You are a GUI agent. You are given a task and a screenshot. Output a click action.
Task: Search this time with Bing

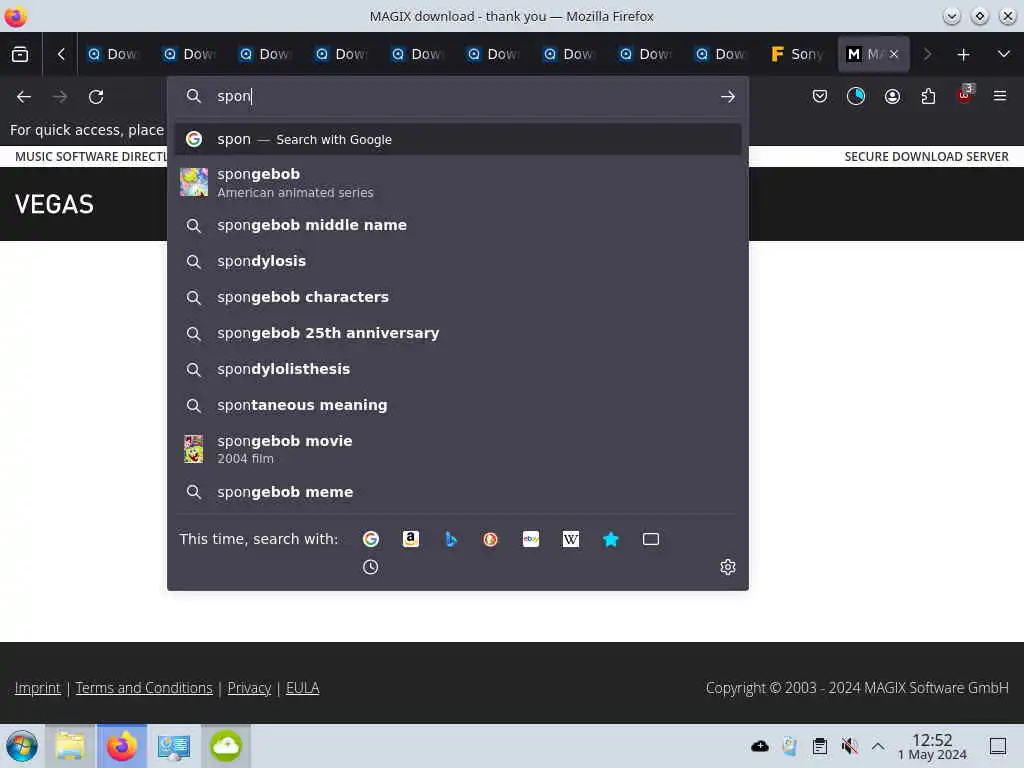point(451,539)
